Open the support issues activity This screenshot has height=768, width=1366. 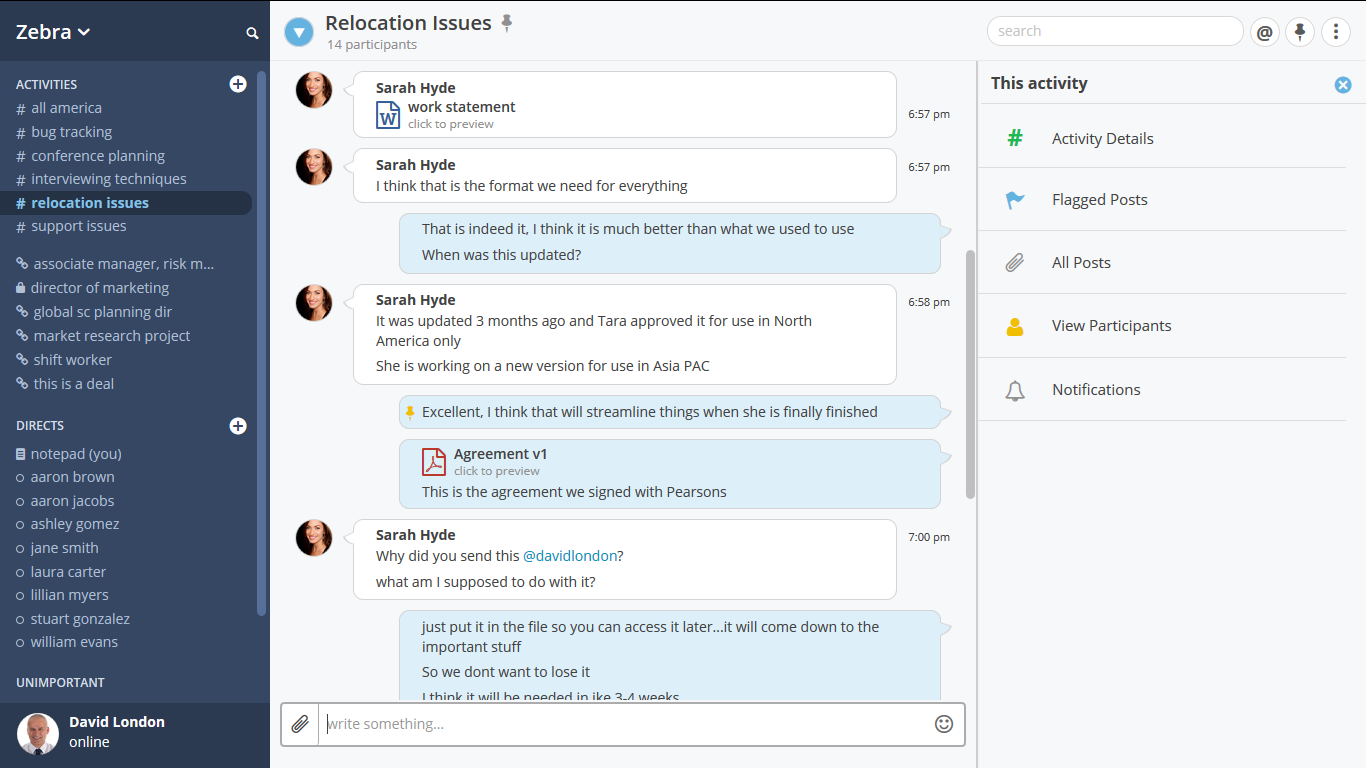tap(79, 226)
